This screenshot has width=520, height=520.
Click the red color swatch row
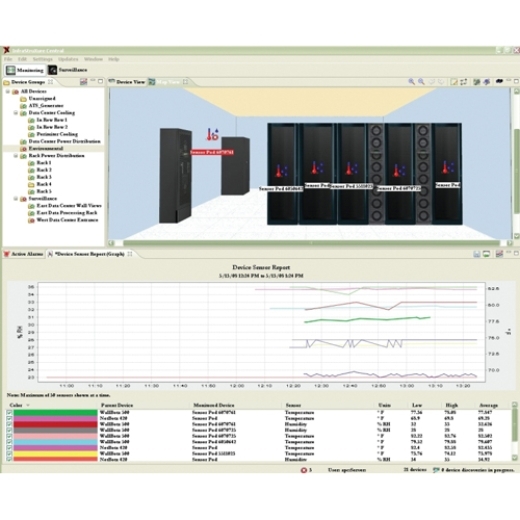click(55, 424)
